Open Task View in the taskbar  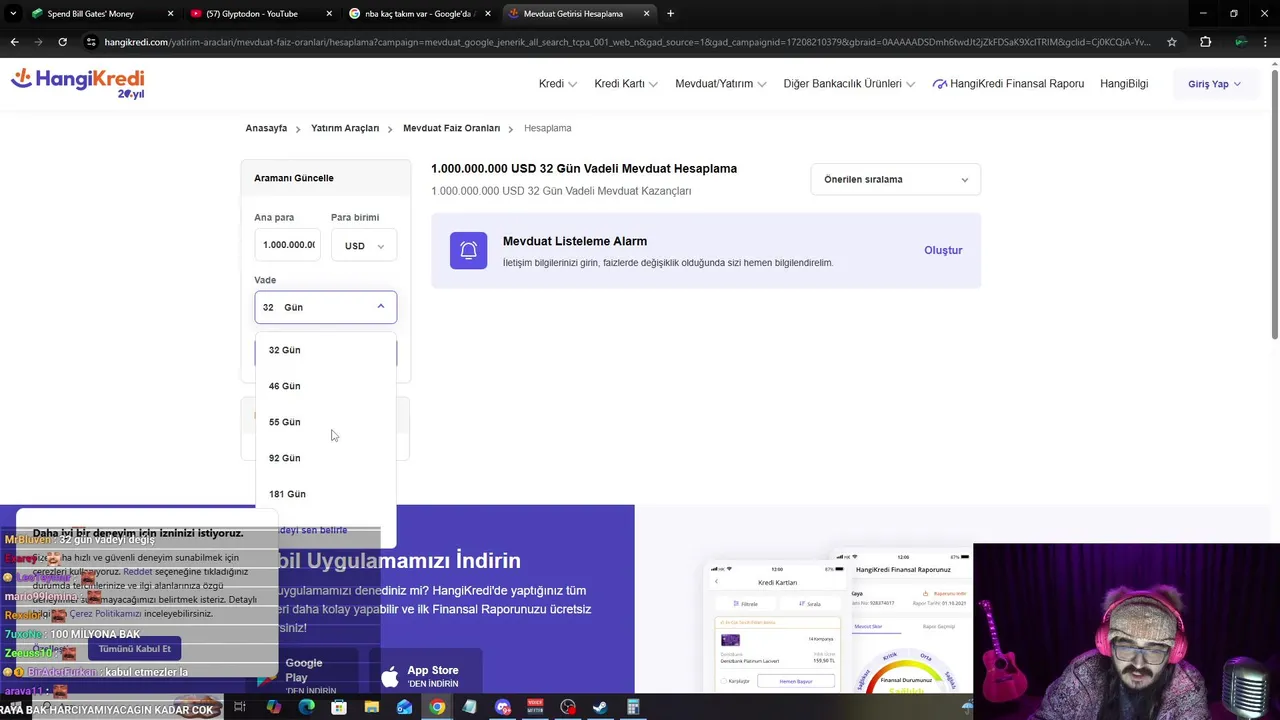tap(240, 707)
